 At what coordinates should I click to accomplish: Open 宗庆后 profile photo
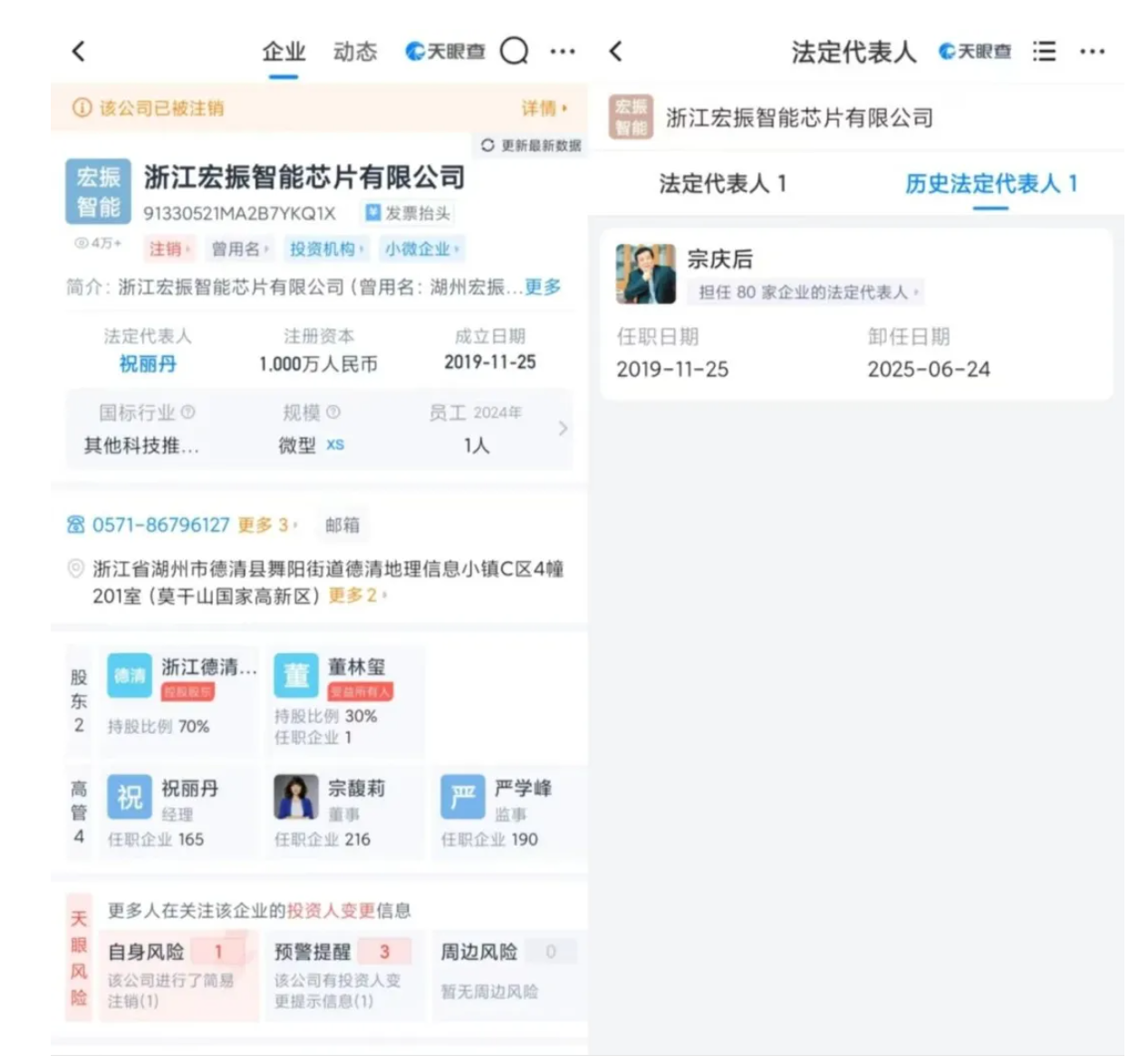point(646,274)
